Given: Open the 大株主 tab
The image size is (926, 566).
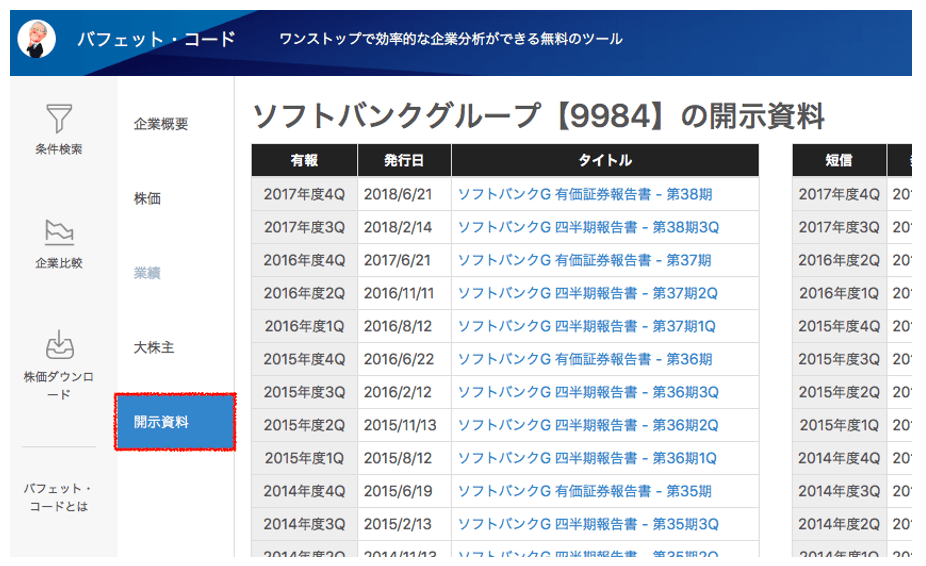Looking at the screenshot, I should [x=154, y=348].
